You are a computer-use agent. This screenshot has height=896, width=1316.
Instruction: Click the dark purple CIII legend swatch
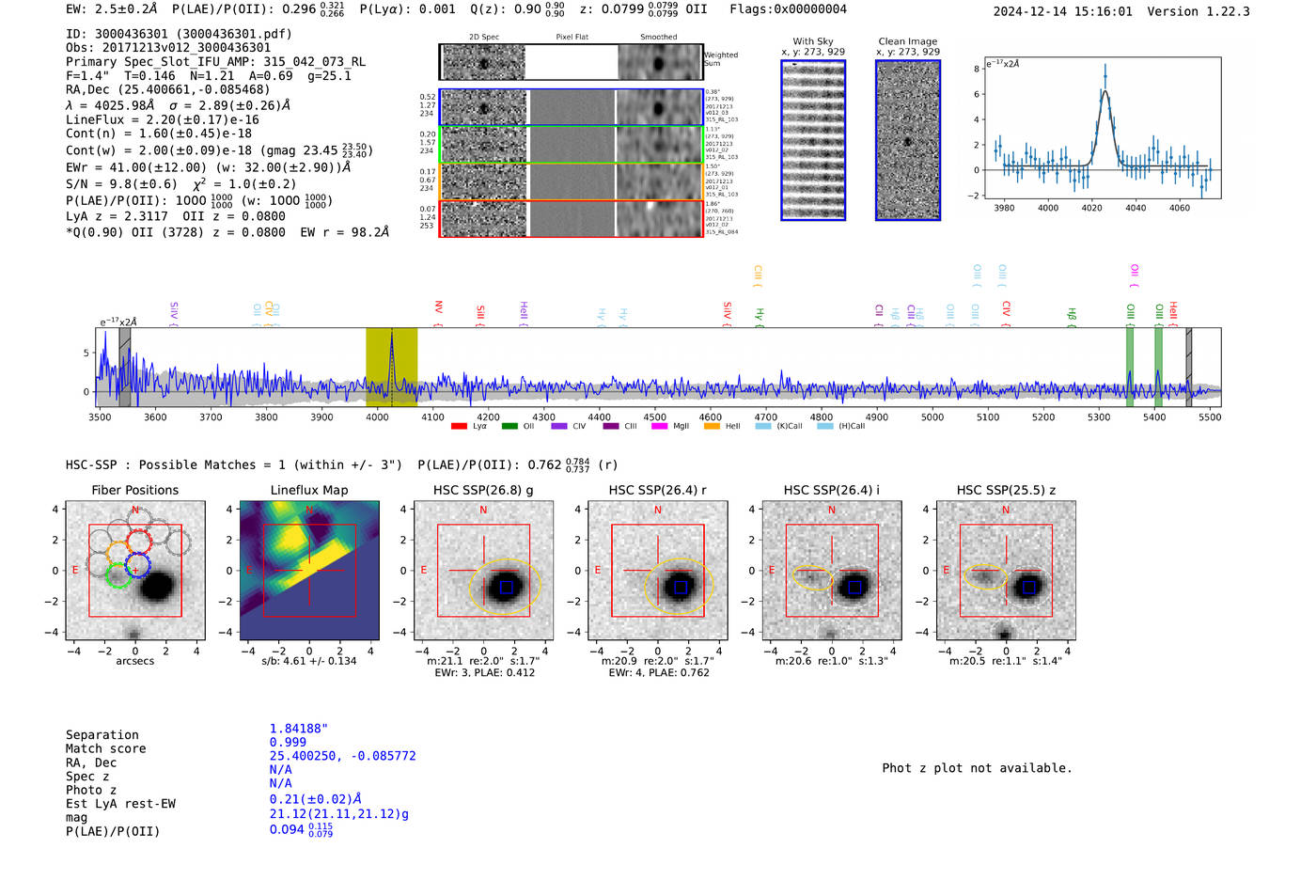611,427
